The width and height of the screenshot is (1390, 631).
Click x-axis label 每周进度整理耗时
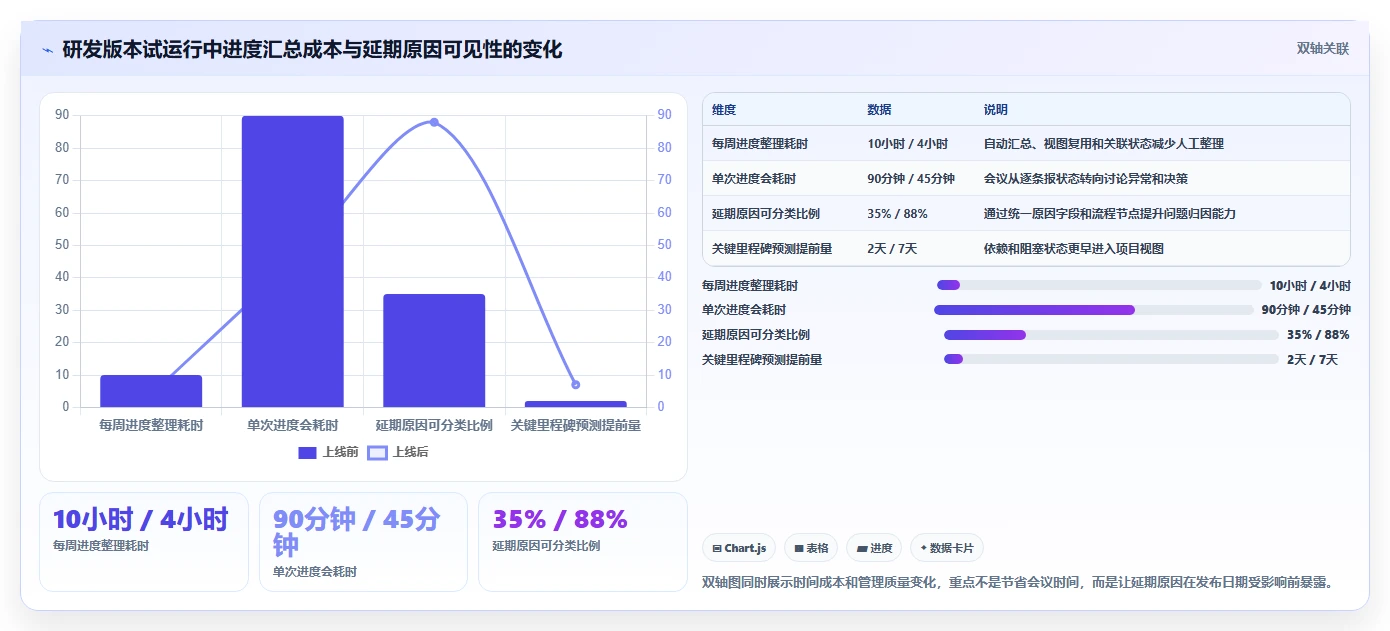click(151, 426)
